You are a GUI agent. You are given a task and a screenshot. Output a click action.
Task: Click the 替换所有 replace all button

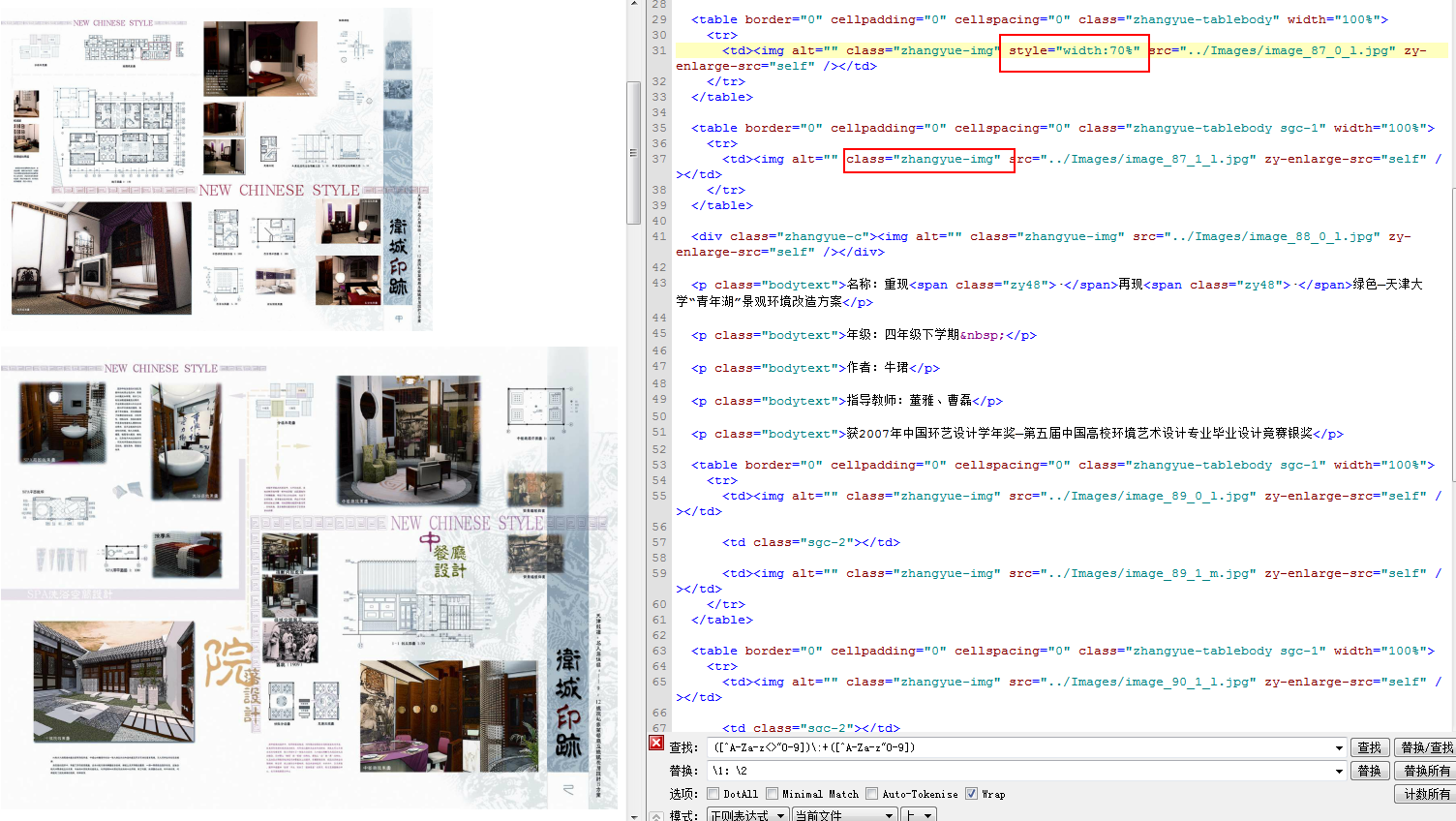pos(1426,771)
